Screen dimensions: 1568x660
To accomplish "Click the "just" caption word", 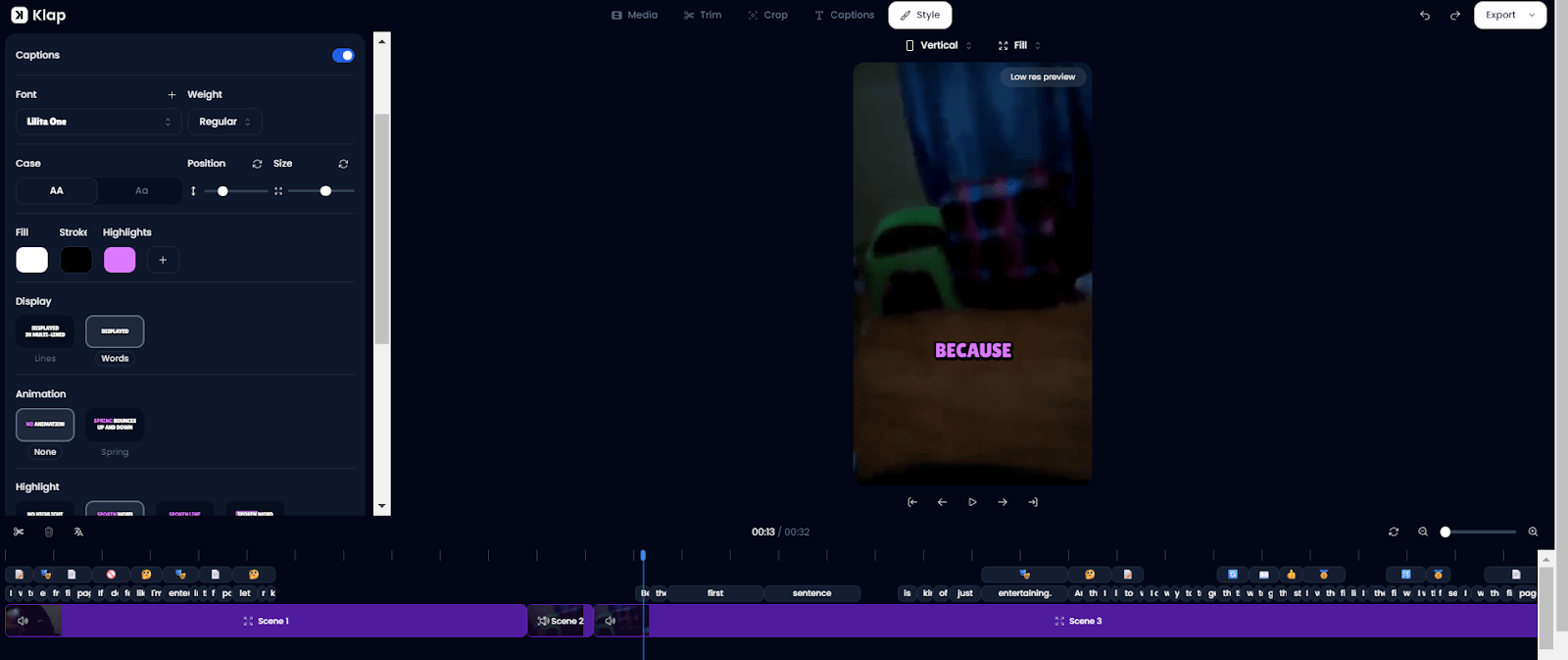I will coord(965,593).
